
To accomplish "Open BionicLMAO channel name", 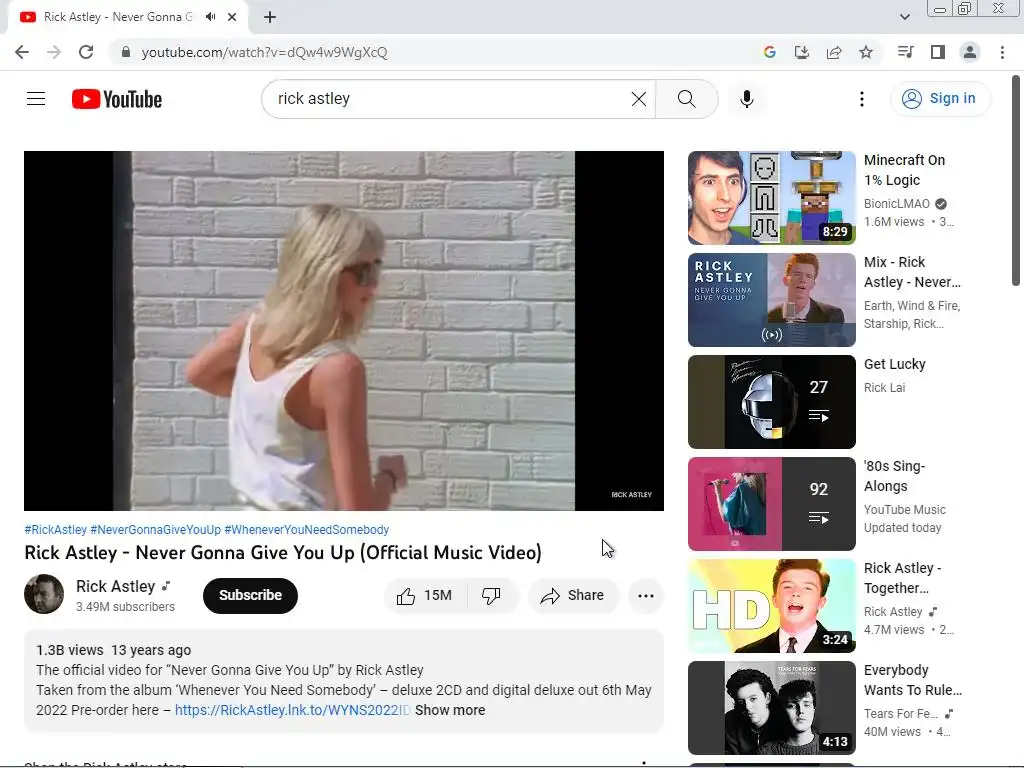I will pyautogui.click(x=897, y=204).
